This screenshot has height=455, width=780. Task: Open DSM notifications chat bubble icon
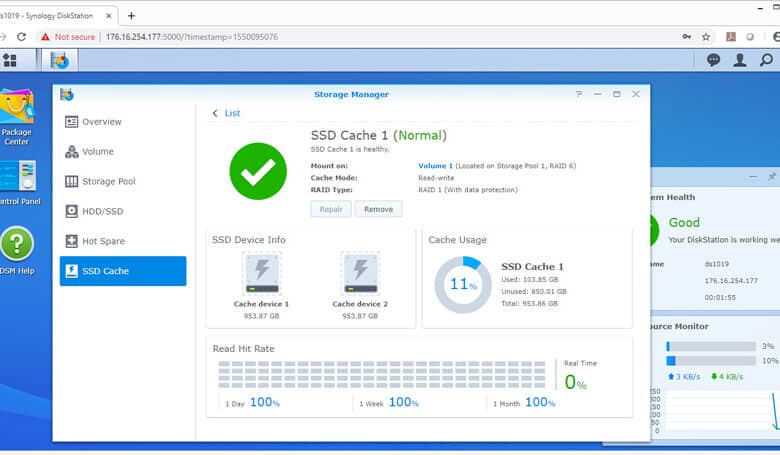[x=713, y=60]
